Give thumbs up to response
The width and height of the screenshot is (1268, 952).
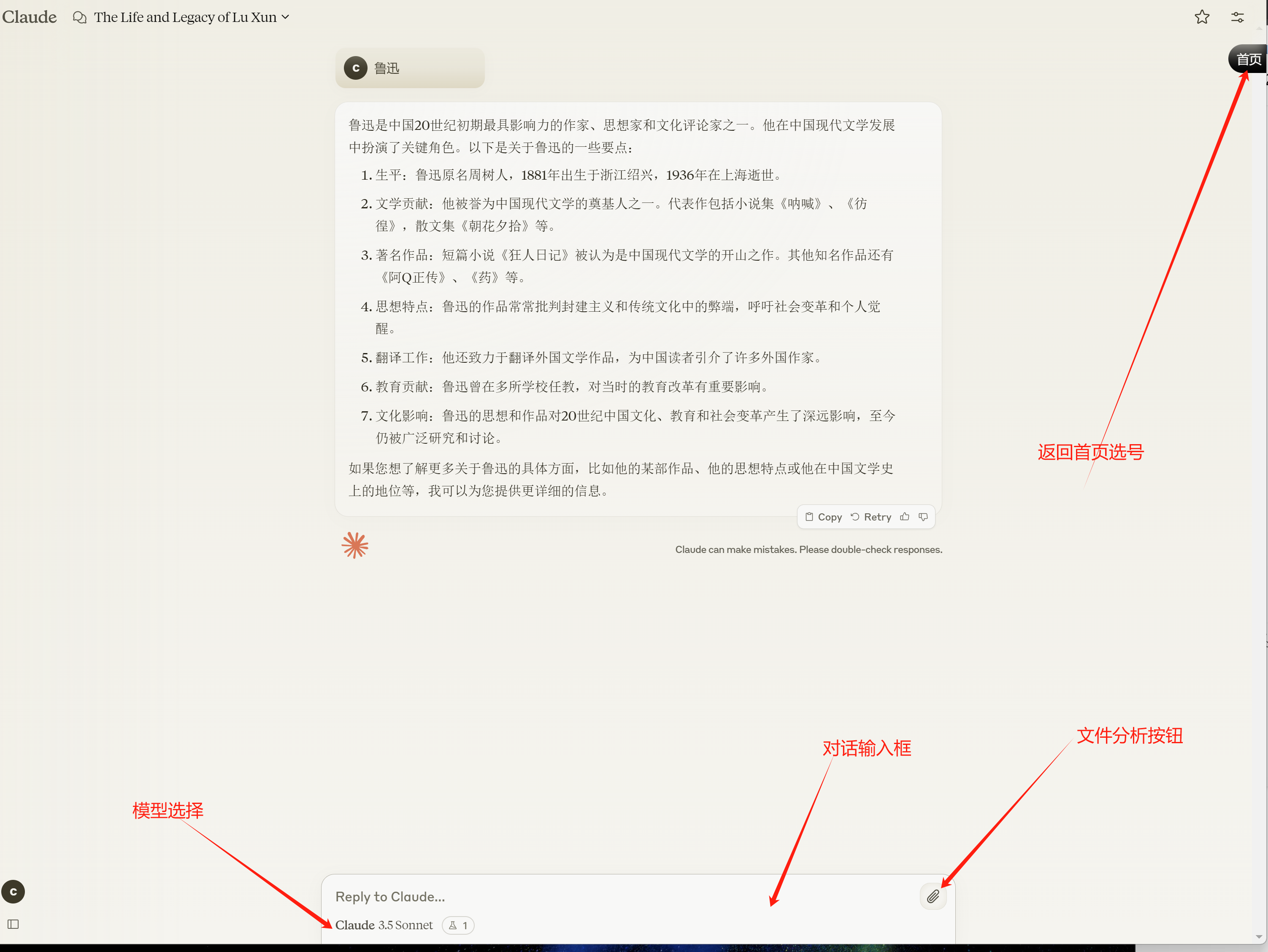tap(905, 516)
